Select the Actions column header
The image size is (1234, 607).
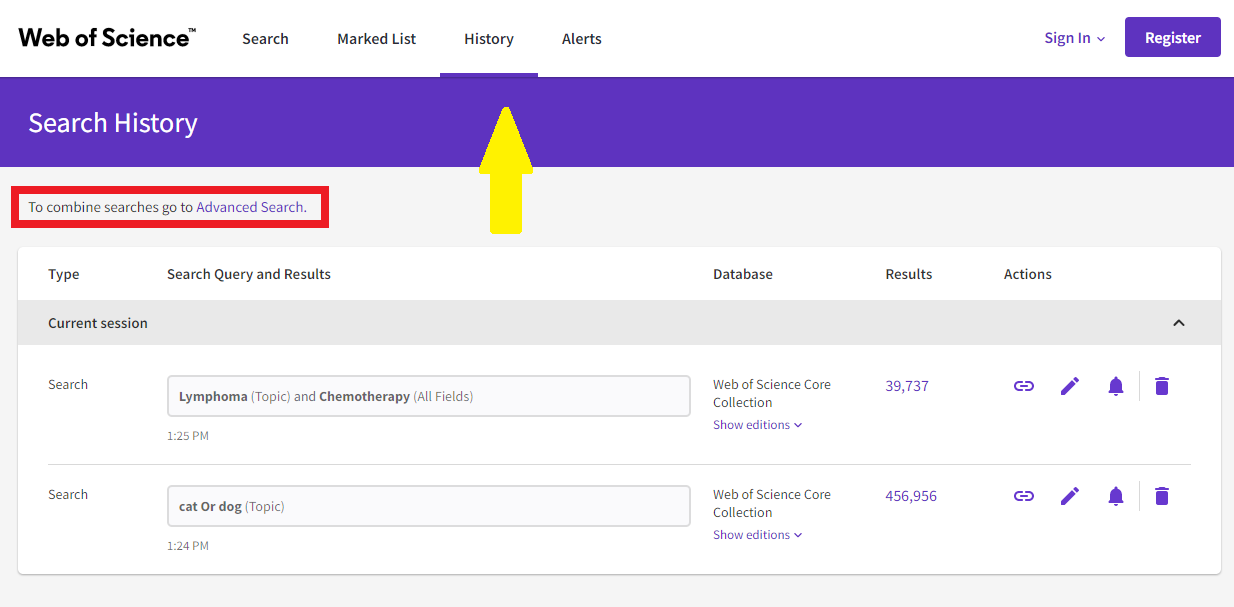(1028, 274)
